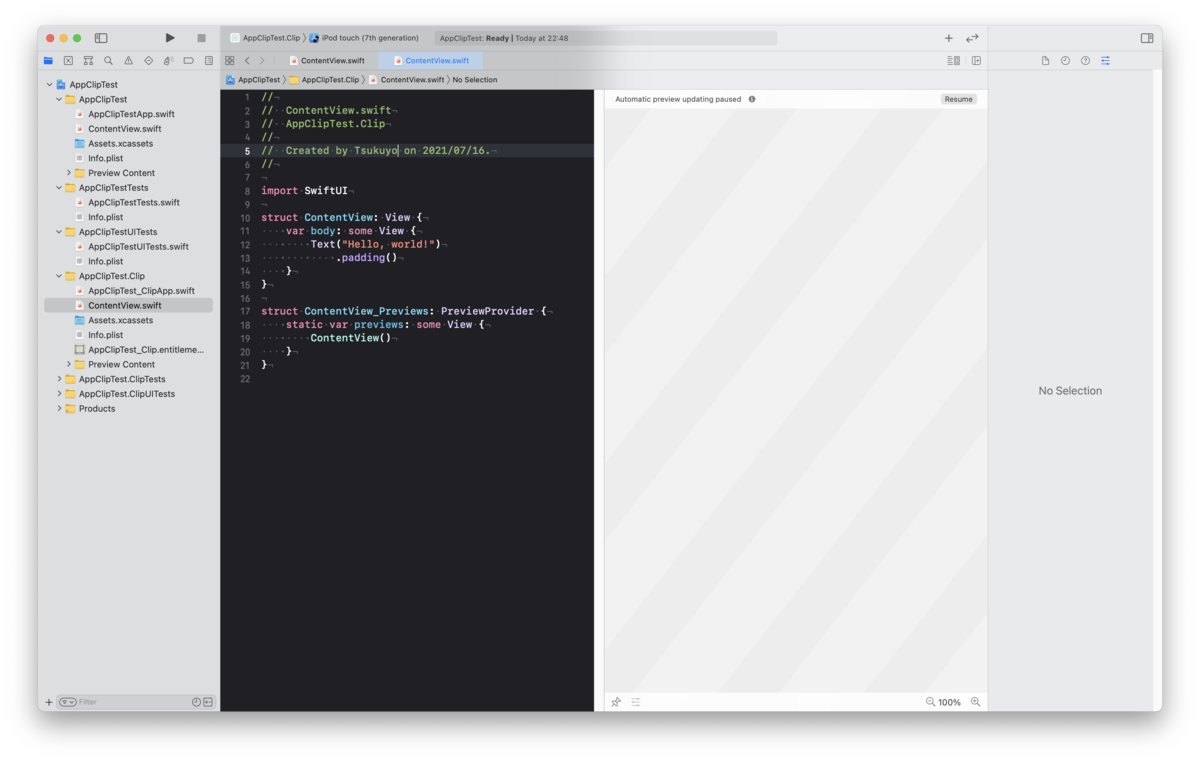The height and width of the screenshot is (761, 1200).
Task: Open the Debug navigator
Action: (168, 61)
